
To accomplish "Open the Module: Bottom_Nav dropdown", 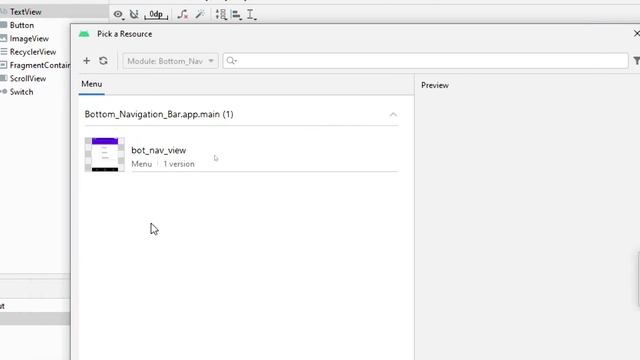I will click(x=170, y=61).
